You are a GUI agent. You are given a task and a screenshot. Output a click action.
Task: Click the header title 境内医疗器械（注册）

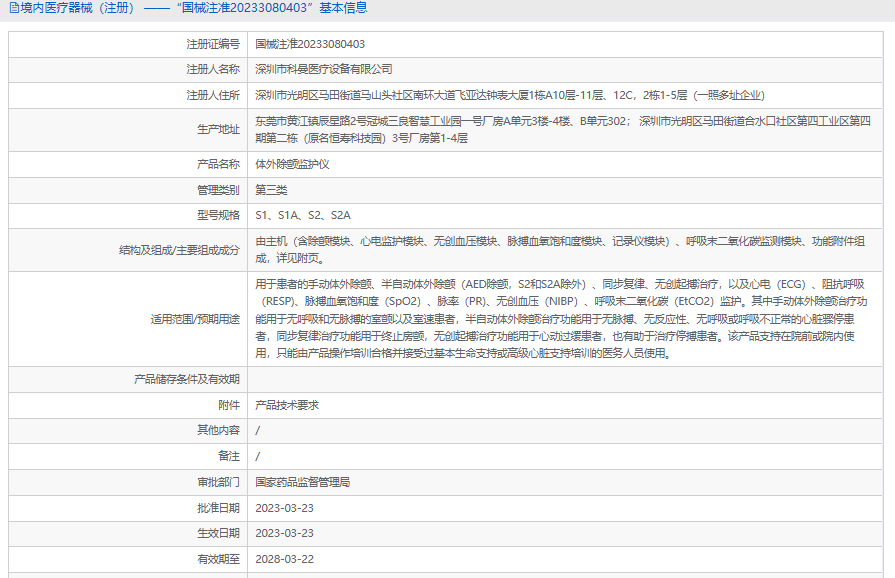(78, 8)
